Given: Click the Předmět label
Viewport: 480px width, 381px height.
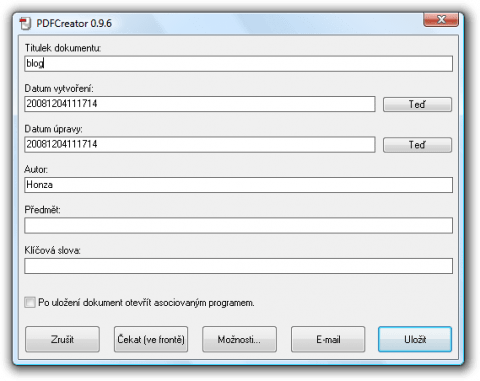Looking at the screenshot, I should pyautogui.click(x=42, y=210).
